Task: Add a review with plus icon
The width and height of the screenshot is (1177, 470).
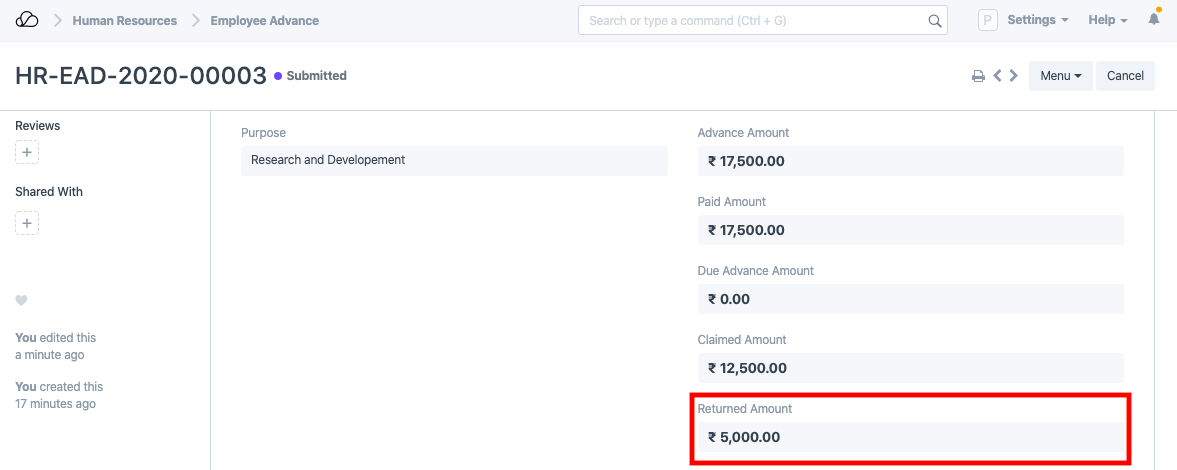Action: point(27,153)
